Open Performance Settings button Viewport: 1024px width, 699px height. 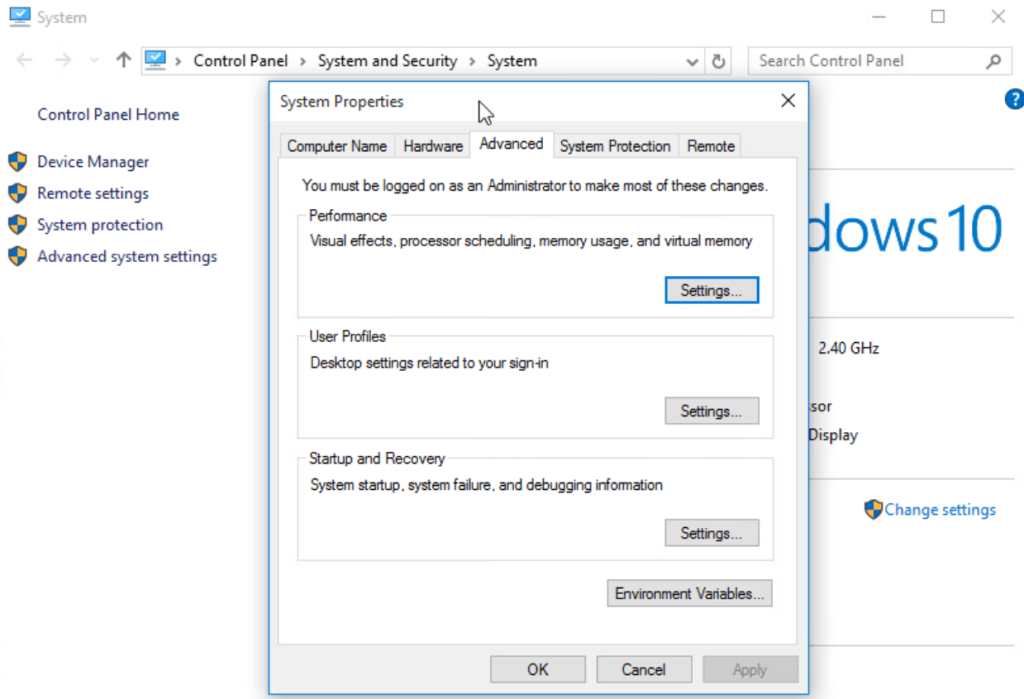pos(711,290)
